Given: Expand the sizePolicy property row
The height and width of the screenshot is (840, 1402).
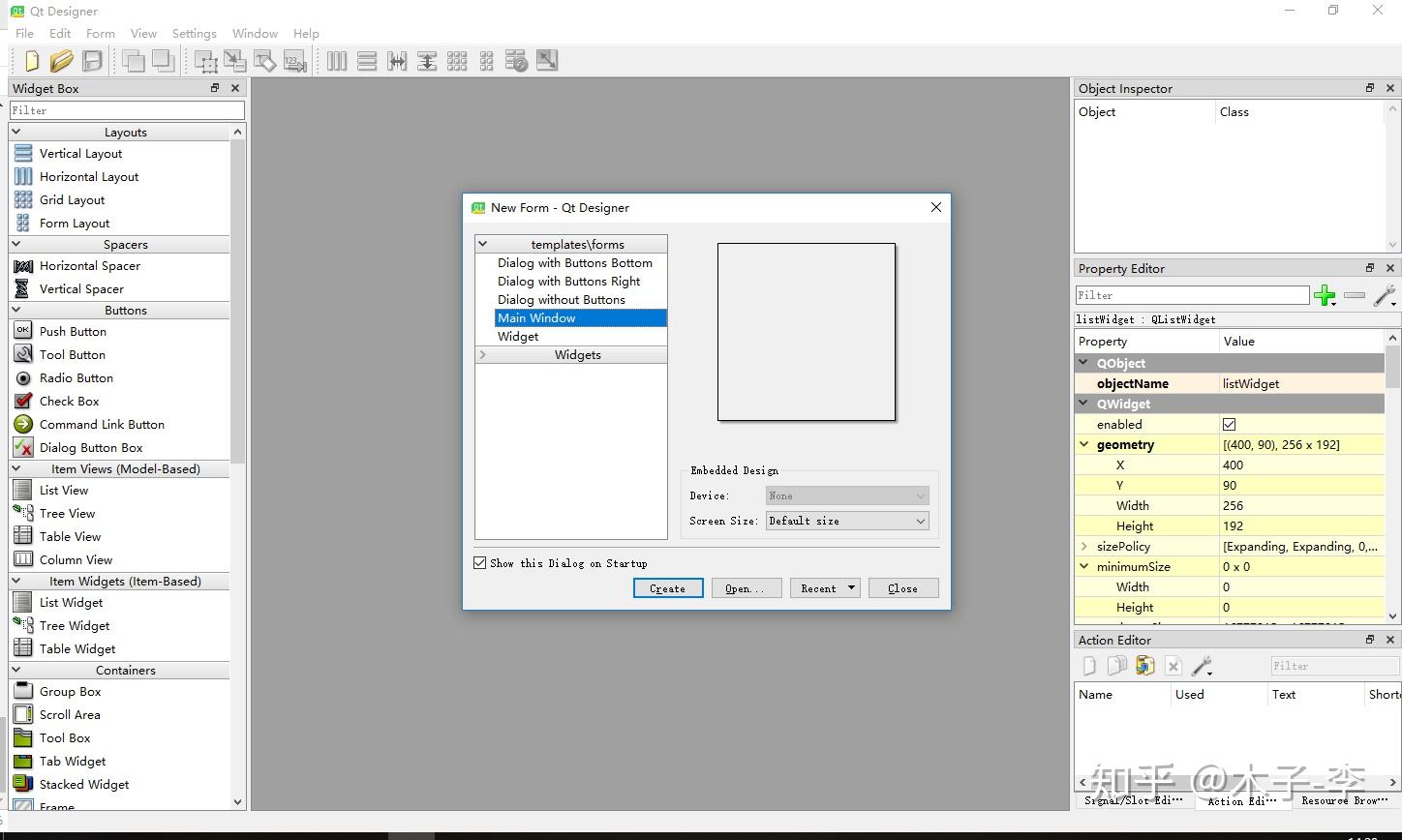Looking at the screenshot, I should [x=1084, y=546].
